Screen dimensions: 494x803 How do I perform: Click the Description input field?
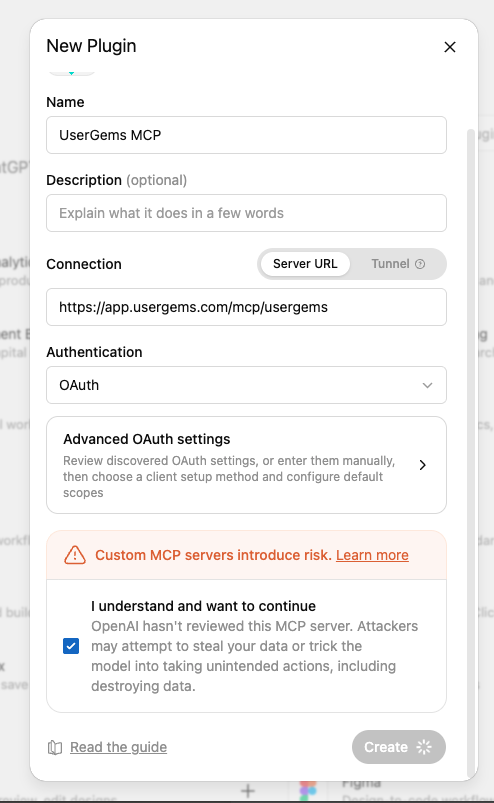pos(246,213)
